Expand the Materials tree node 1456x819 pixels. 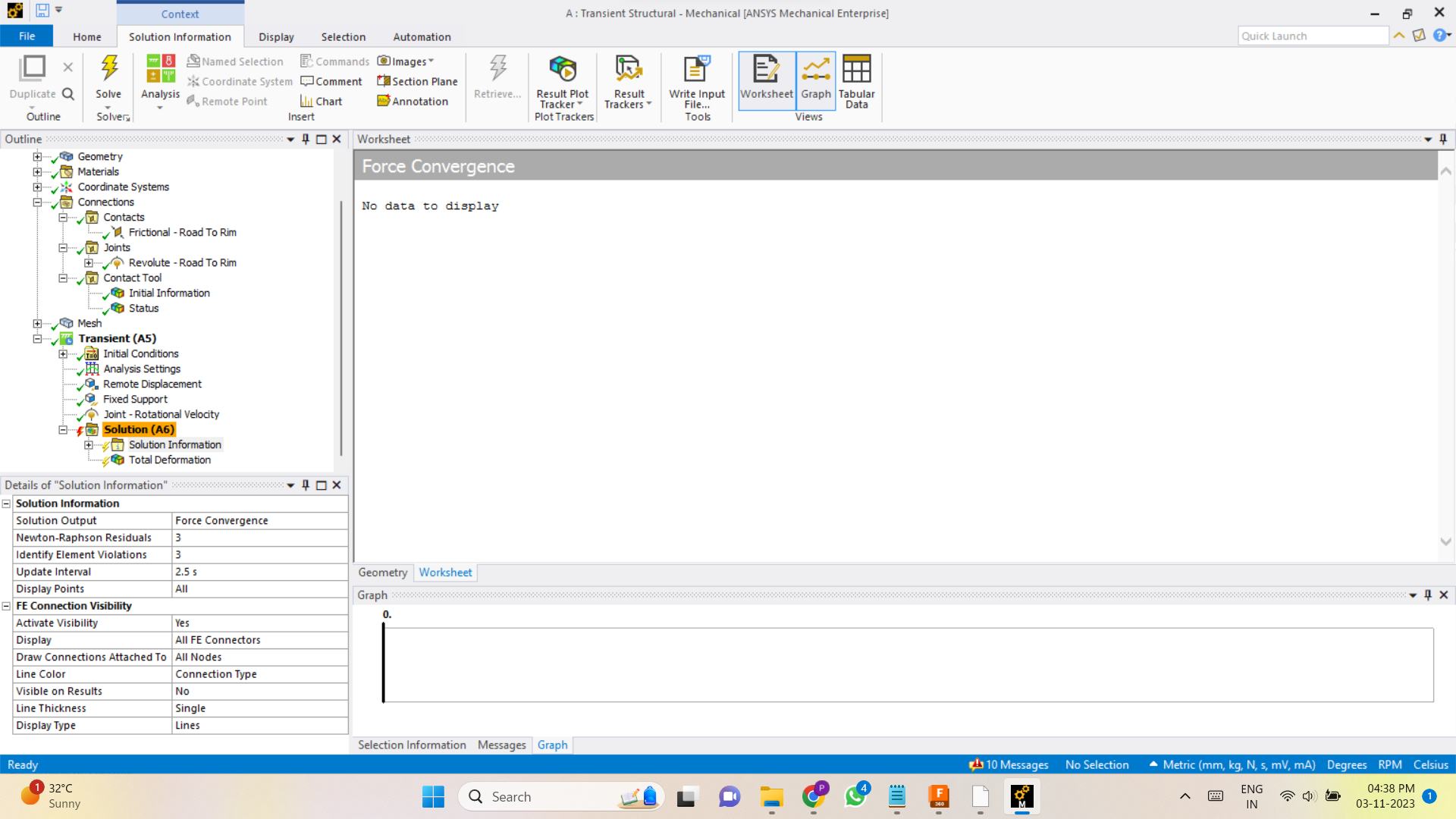tap(37, 172)
